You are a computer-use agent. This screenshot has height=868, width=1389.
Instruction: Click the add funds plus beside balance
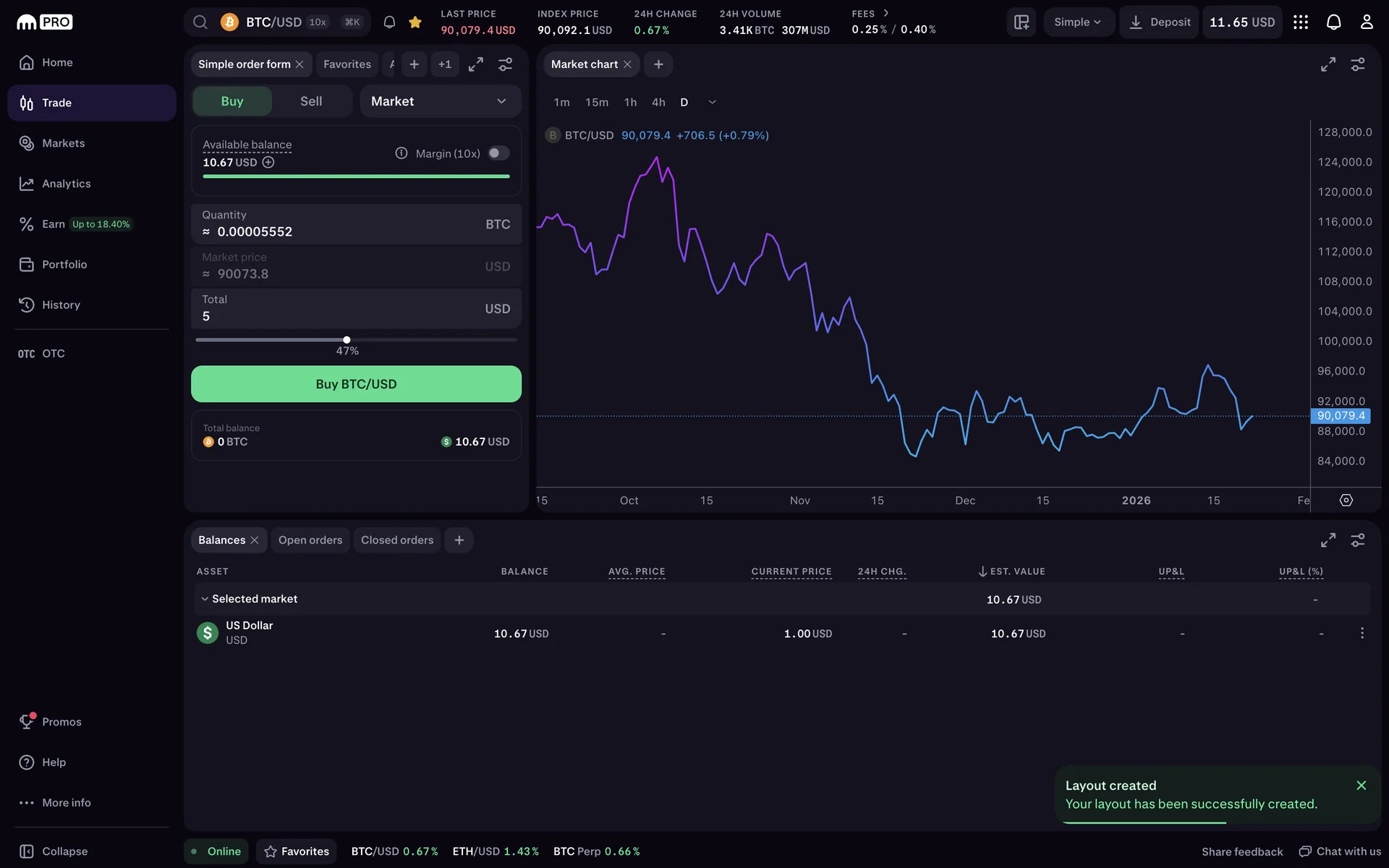[x=268, y=163]
